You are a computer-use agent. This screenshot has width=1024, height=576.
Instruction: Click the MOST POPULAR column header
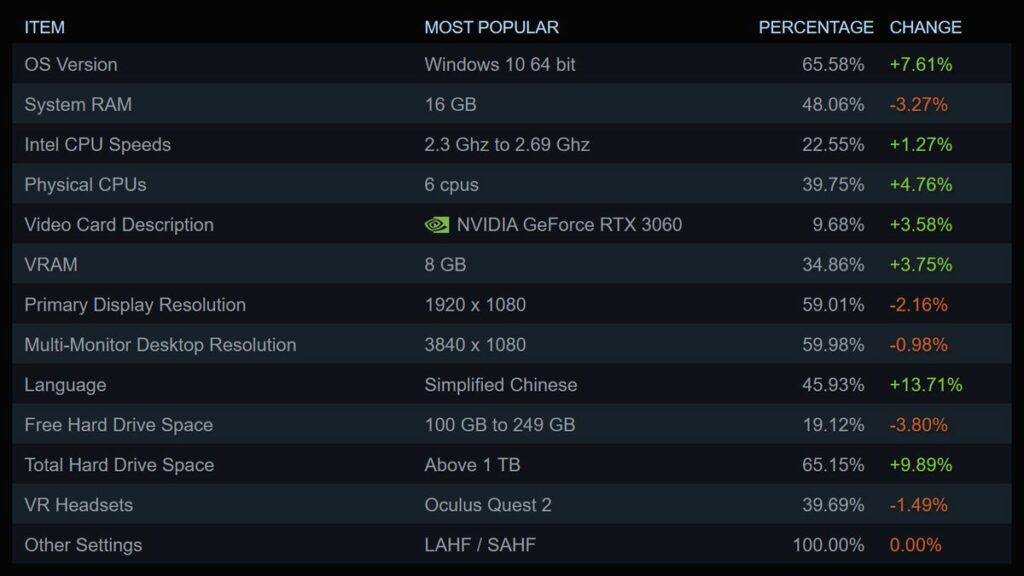click(491, 27)
